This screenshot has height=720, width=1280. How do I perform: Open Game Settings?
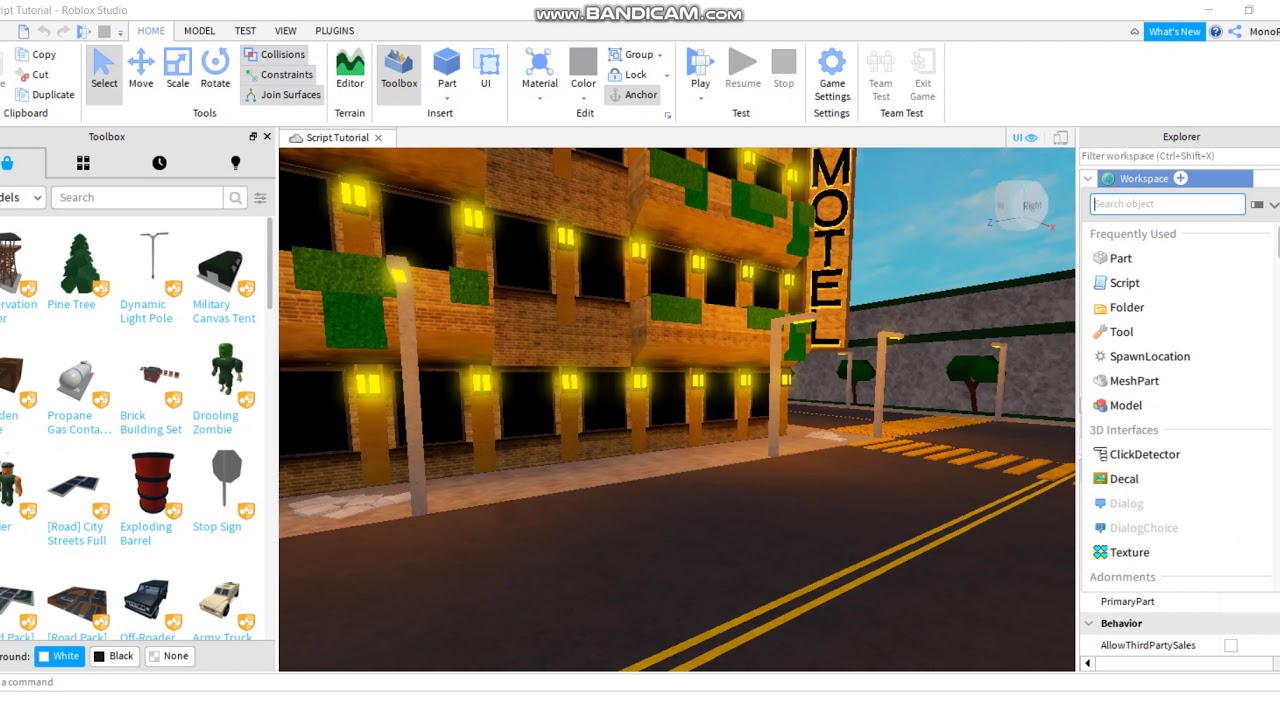832,74
